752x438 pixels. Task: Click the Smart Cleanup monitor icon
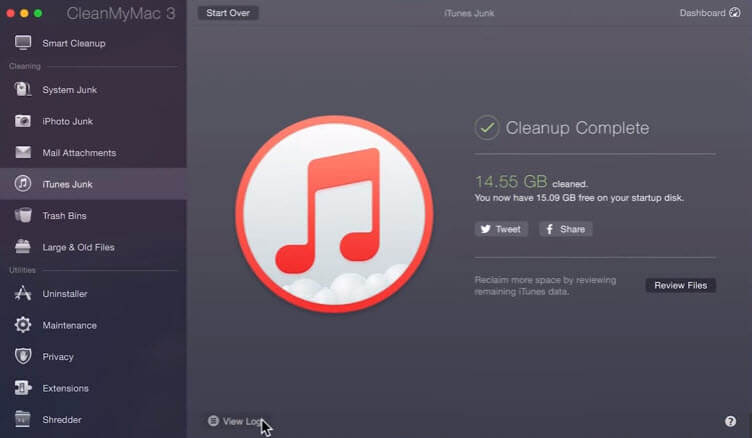pyautogui.click(x=23, y=43)
